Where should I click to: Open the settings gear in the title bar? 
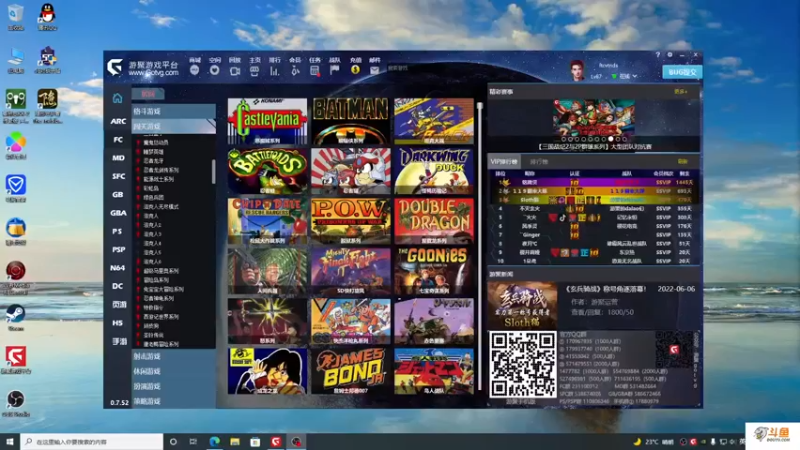670,55
